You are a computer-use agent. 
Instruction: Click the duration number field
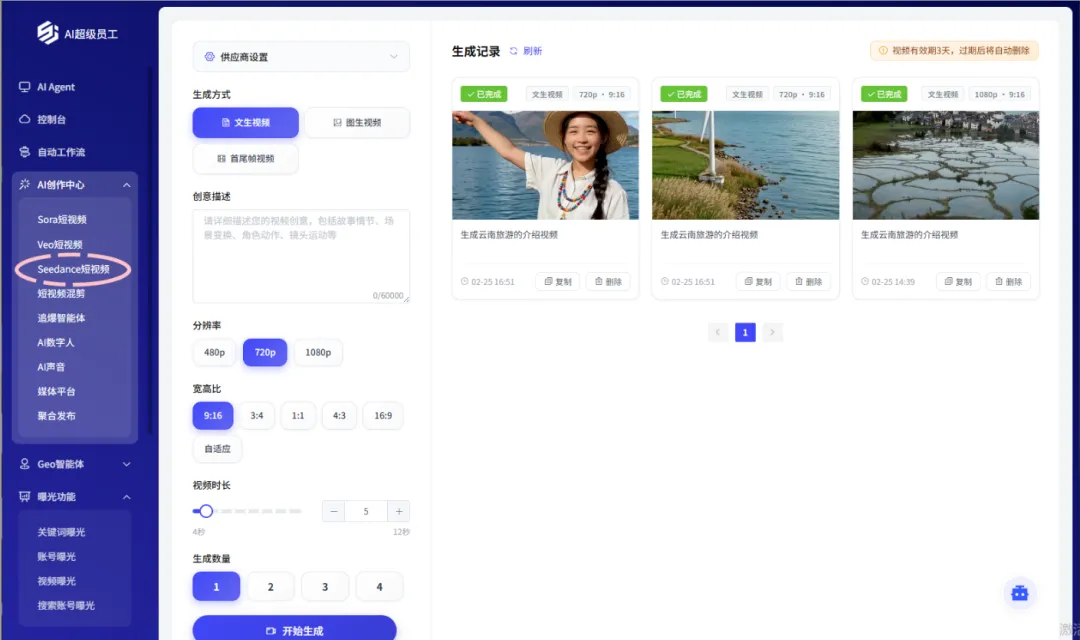click(366, 511)
